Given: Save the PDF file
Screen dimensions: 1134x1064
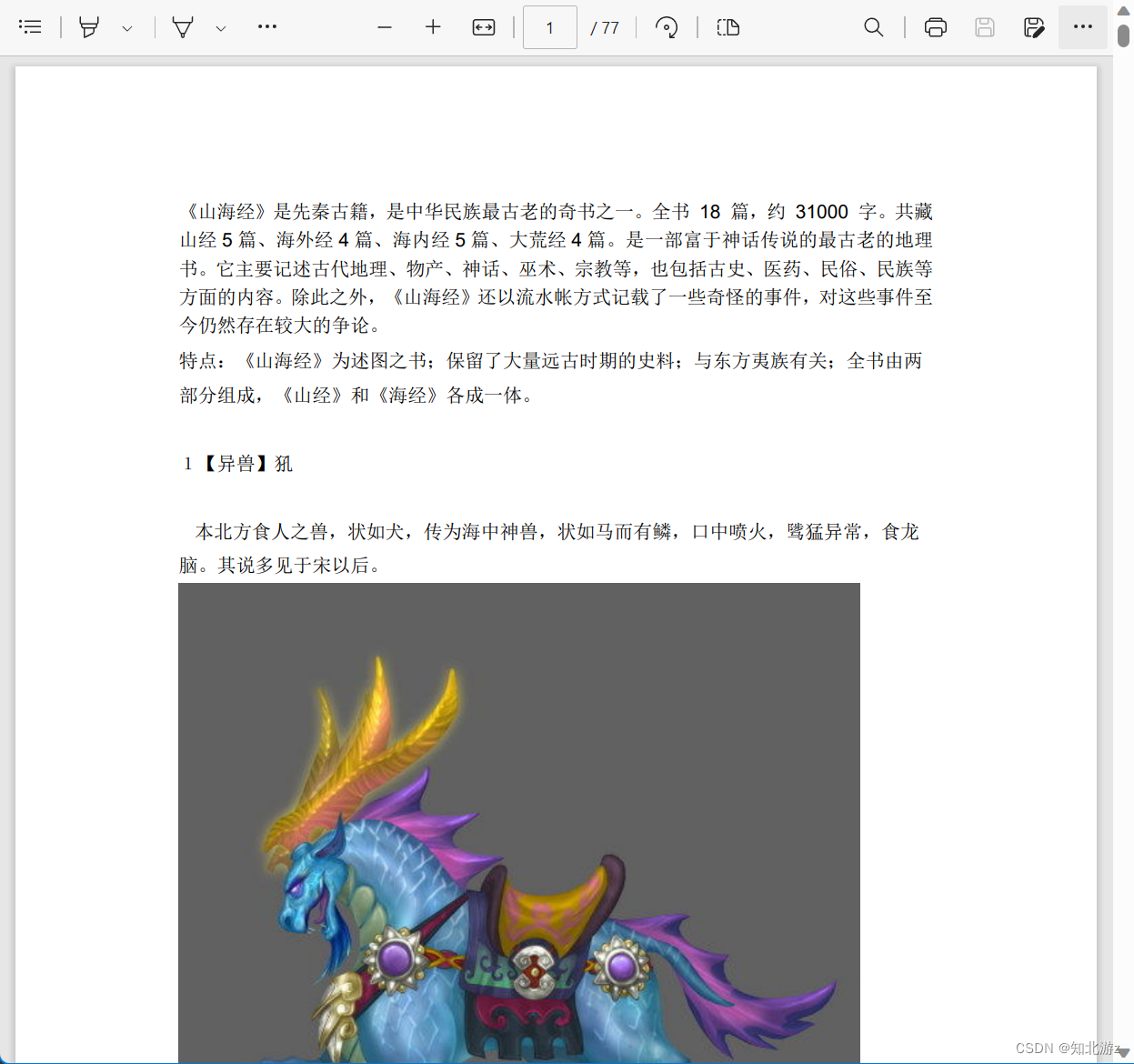Looking at the screenshot, I should pyautogui.click(x=985, y=27).
